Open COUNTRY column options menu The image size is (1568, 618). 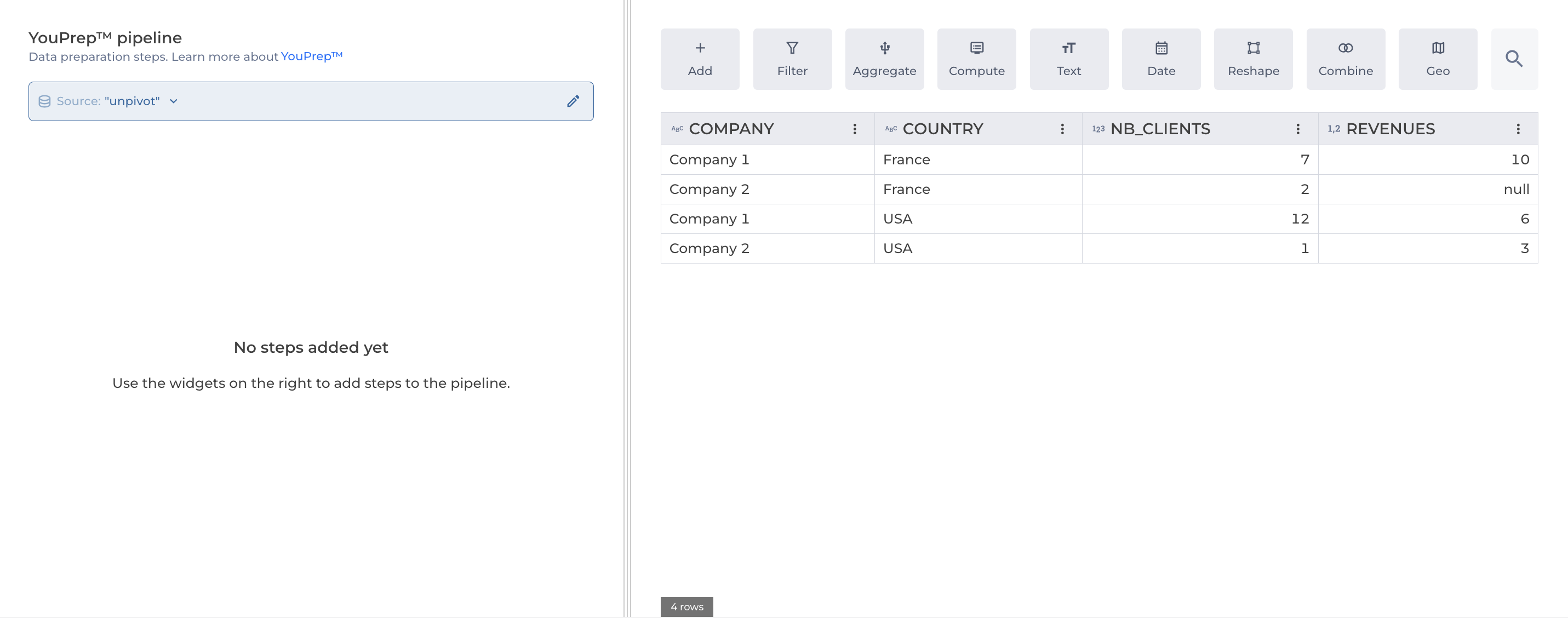click(1062, 129)
